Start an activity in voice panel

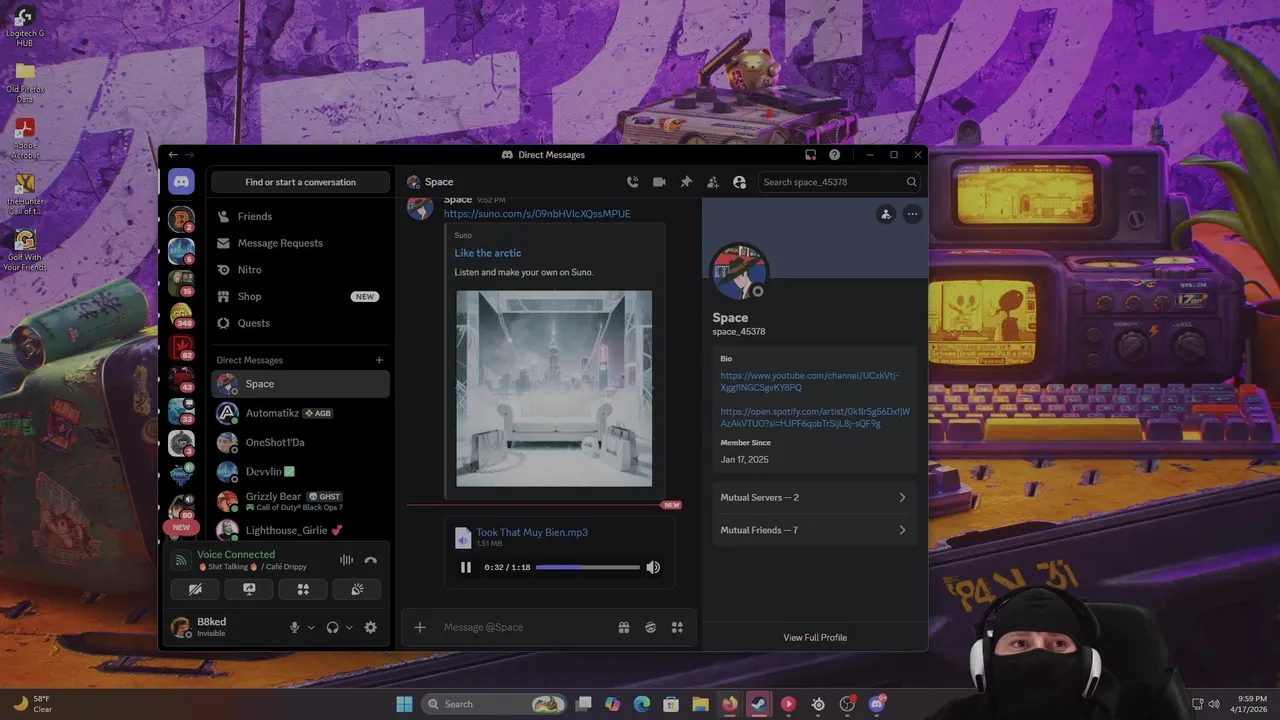point(303,589)
